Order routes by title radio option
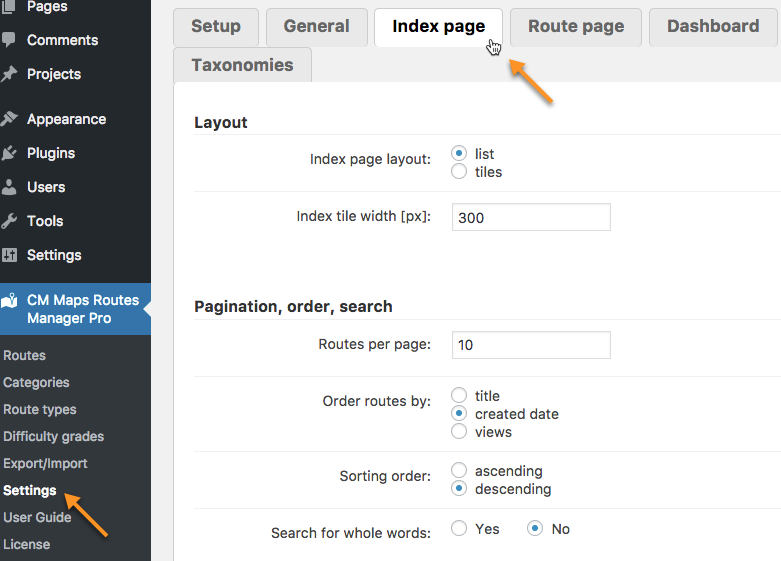 coord(459,396)
